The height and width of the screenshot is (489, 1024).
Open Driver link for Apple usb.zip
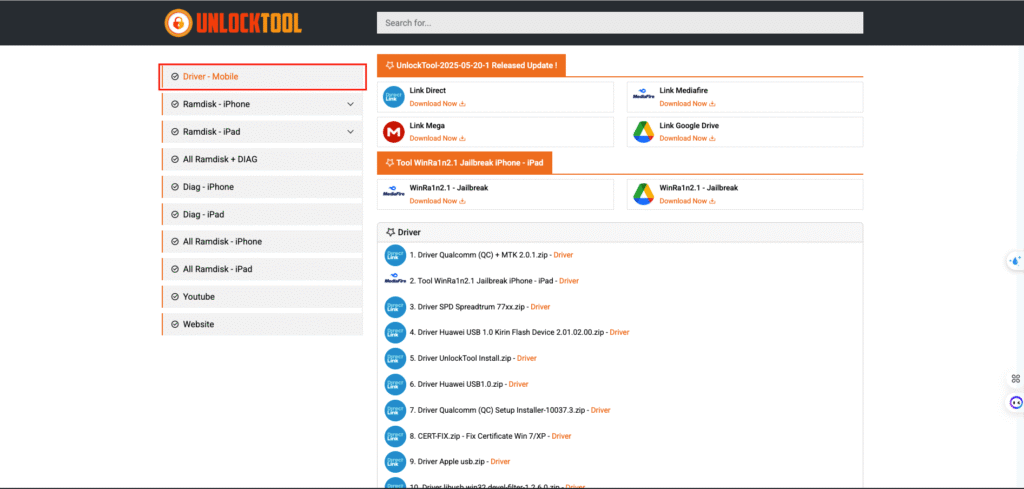500,462
